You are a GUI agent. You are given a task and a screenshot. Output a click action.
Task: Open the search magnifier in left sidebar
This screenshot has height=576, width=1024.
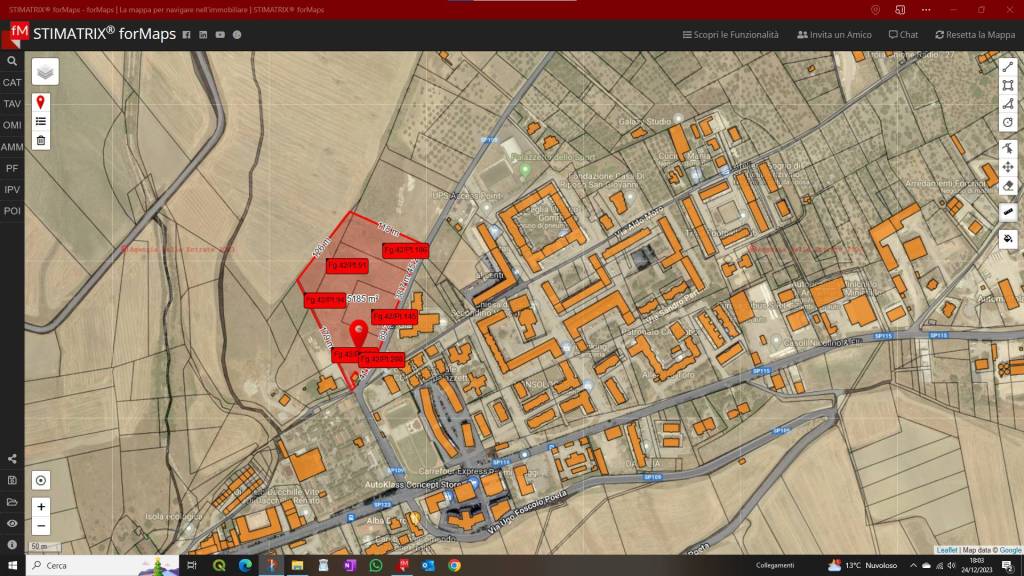pyautogui.click(x=12, y=61)
